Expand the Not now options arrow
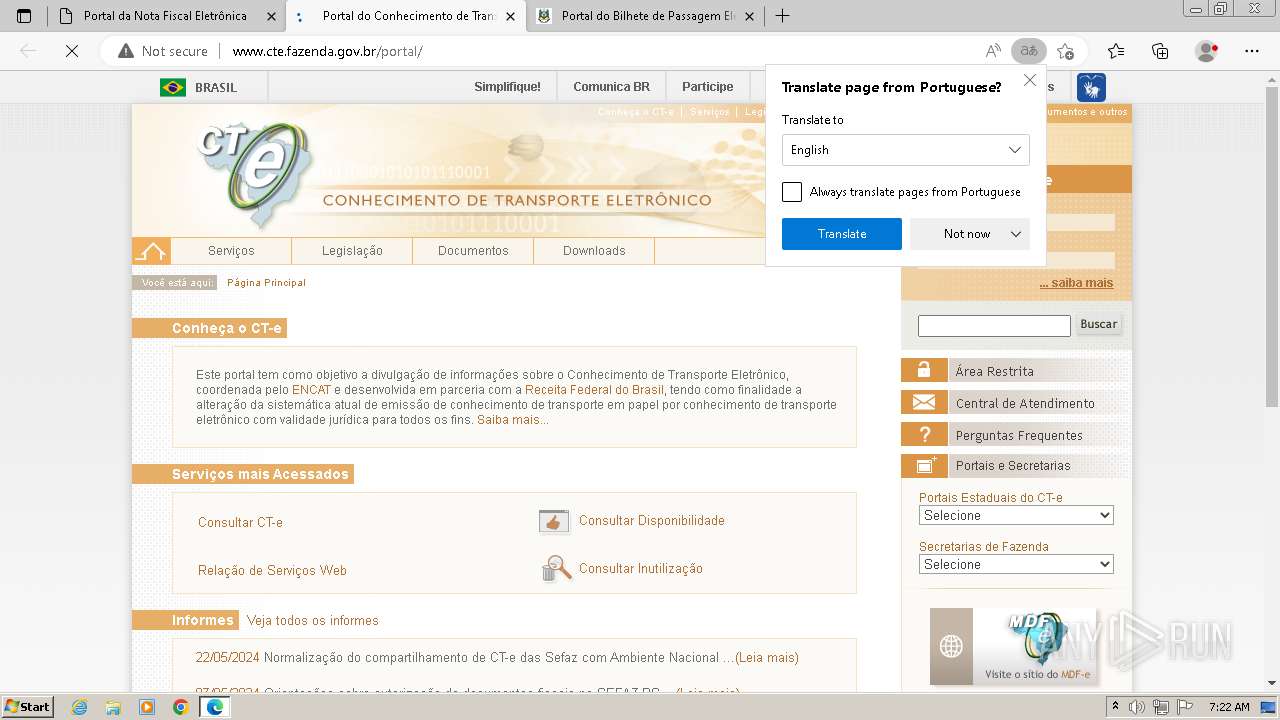 pyautogui.click(x=1016, y=234)
